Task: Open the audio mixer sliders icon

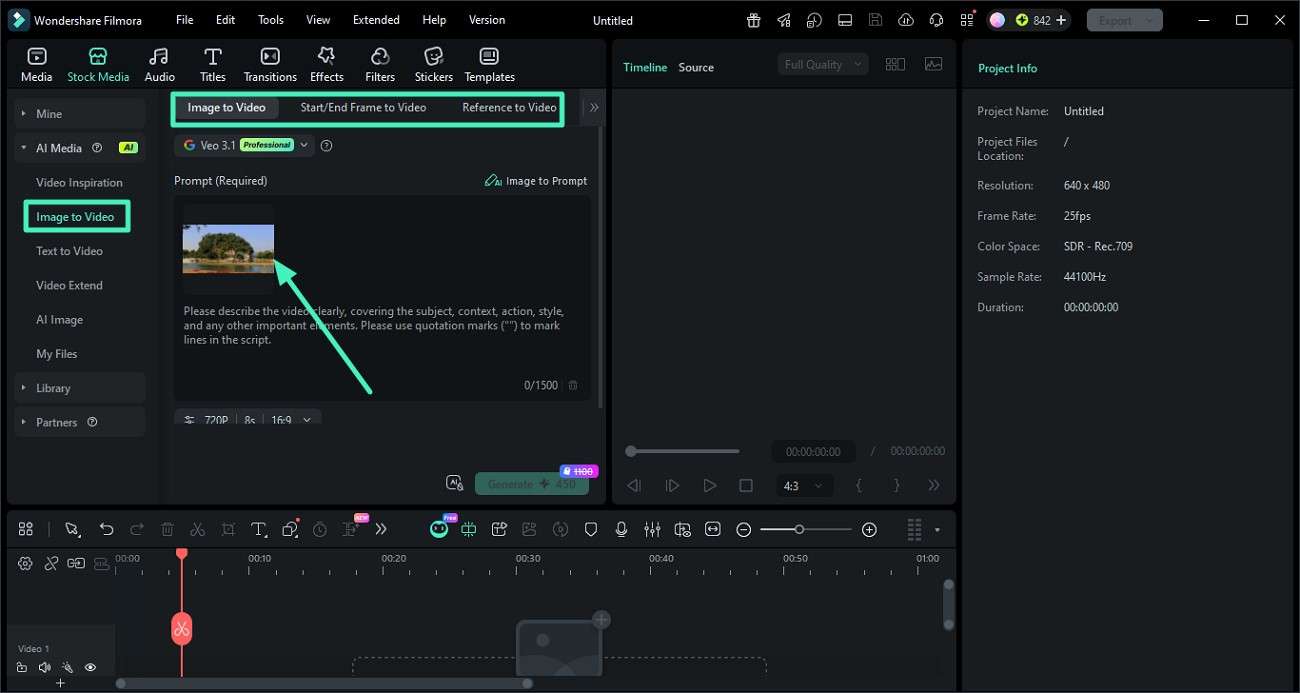Action: pos(652,530)
